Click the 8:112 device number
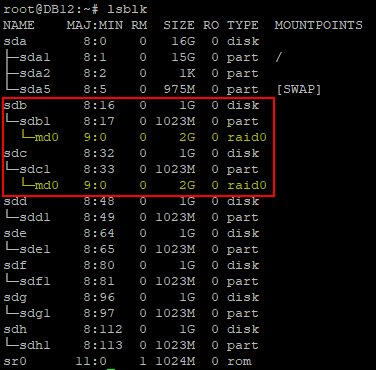This screenshot has height=370, width=376. click(x=103, y=329)
